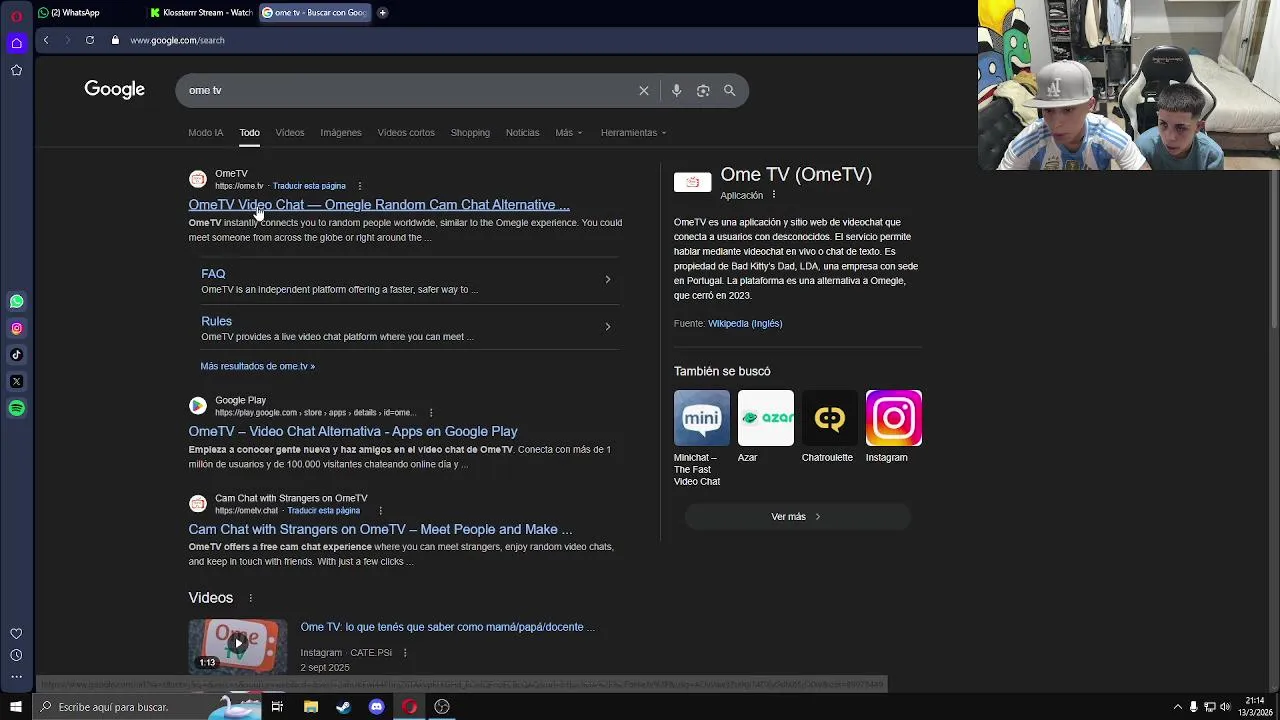Screen dimensions: 1280x720
Task: Open options for CATE.PSi Instagram video
Action: point(405,653)
